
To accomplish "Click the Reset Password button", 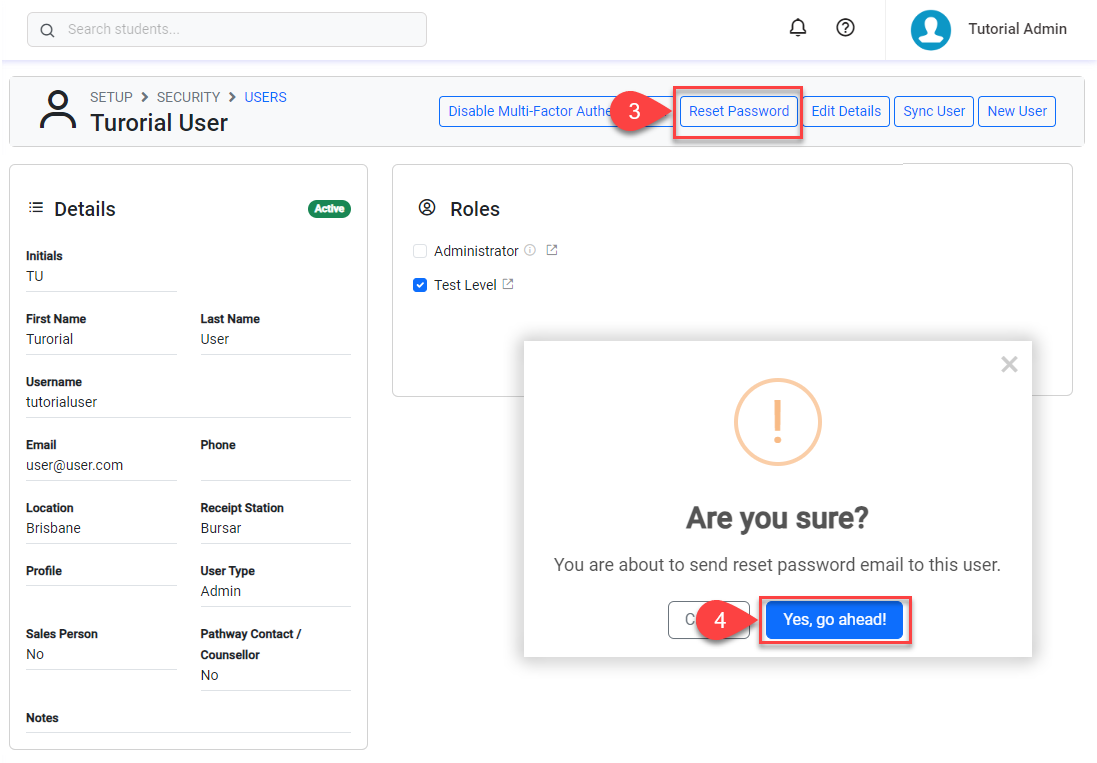I will [x=738, y=111].
